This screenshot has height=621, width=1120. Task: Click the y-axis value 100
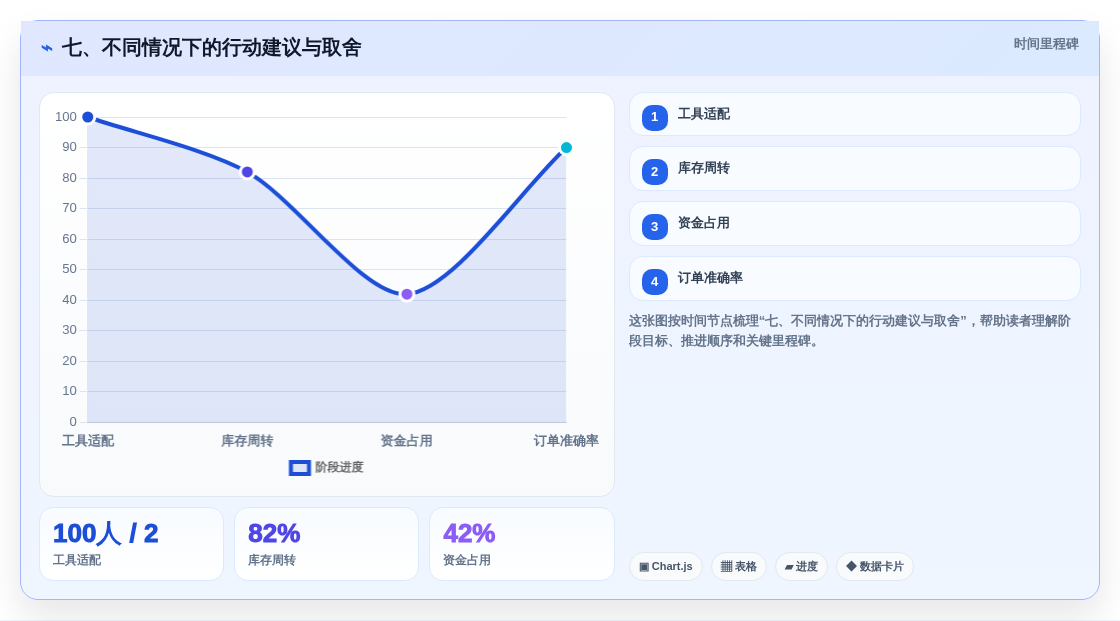[x=66, y=117]
